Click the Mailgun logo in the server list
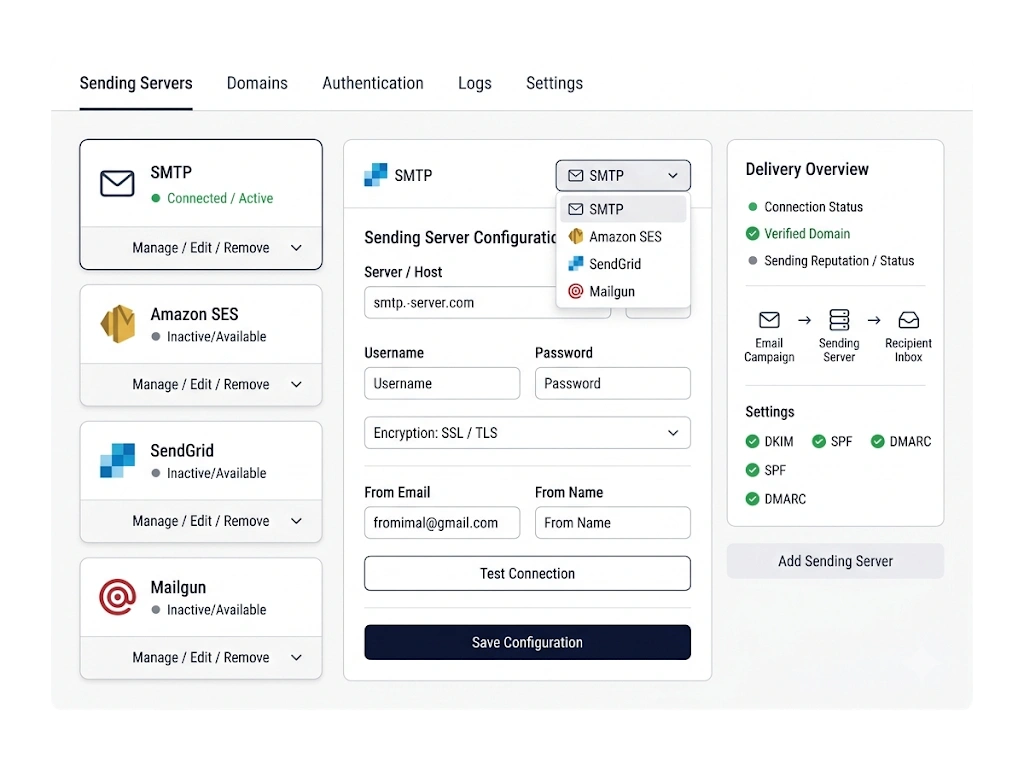The image size is (1024, 765). pos(118,596)
